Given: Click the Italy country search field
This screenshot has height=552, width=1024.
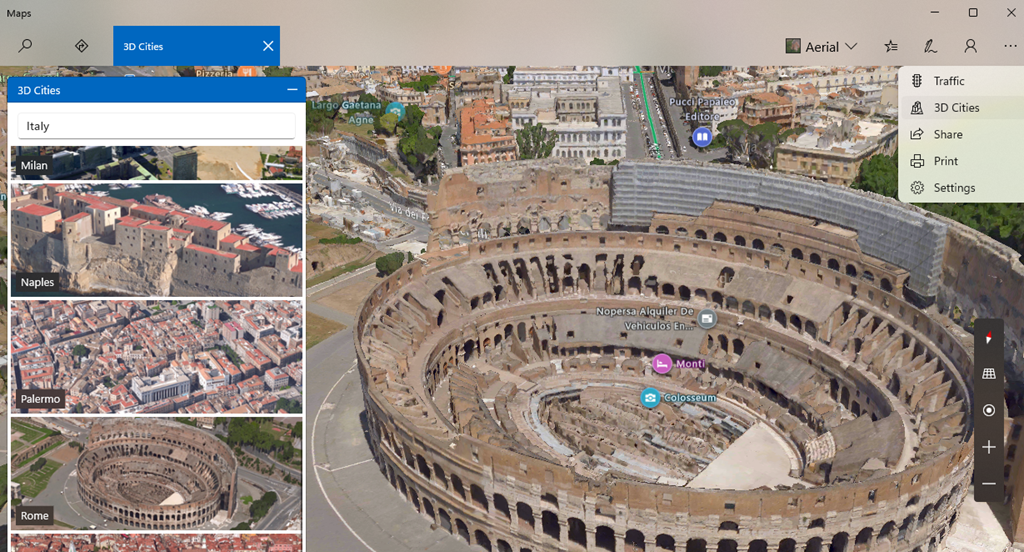Looking at the screenshot, I should click(157, 126).
